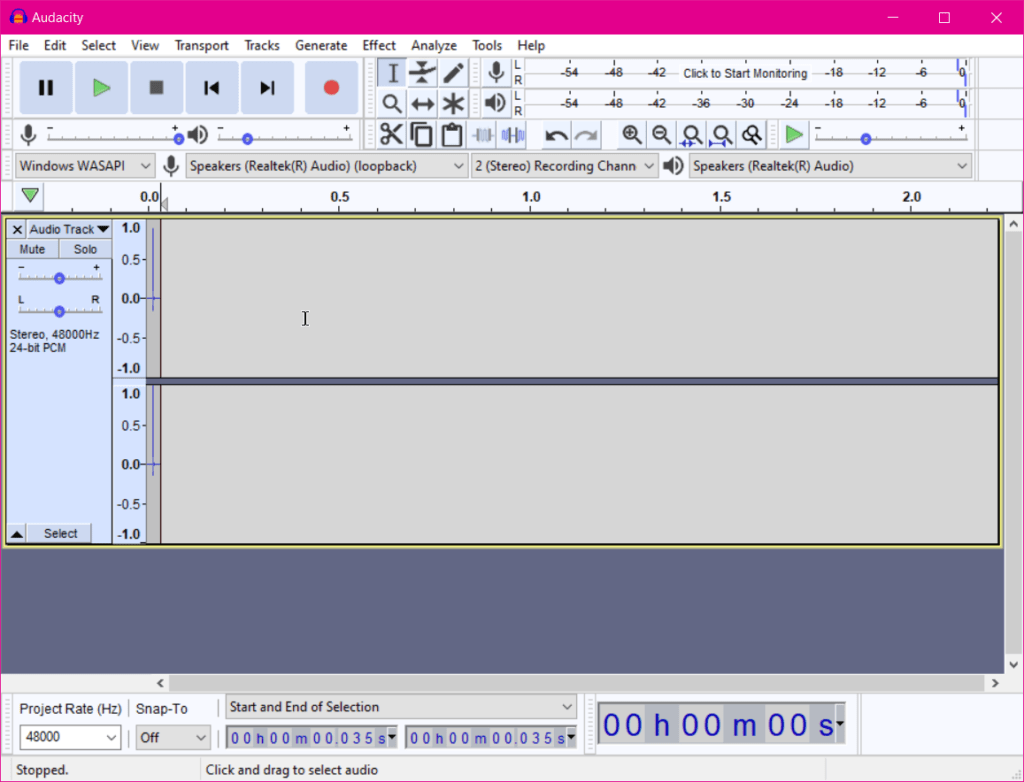Viewport: 1024px width, 782px height.
Task: Mute the Audio Track
Action: [32, 249]
